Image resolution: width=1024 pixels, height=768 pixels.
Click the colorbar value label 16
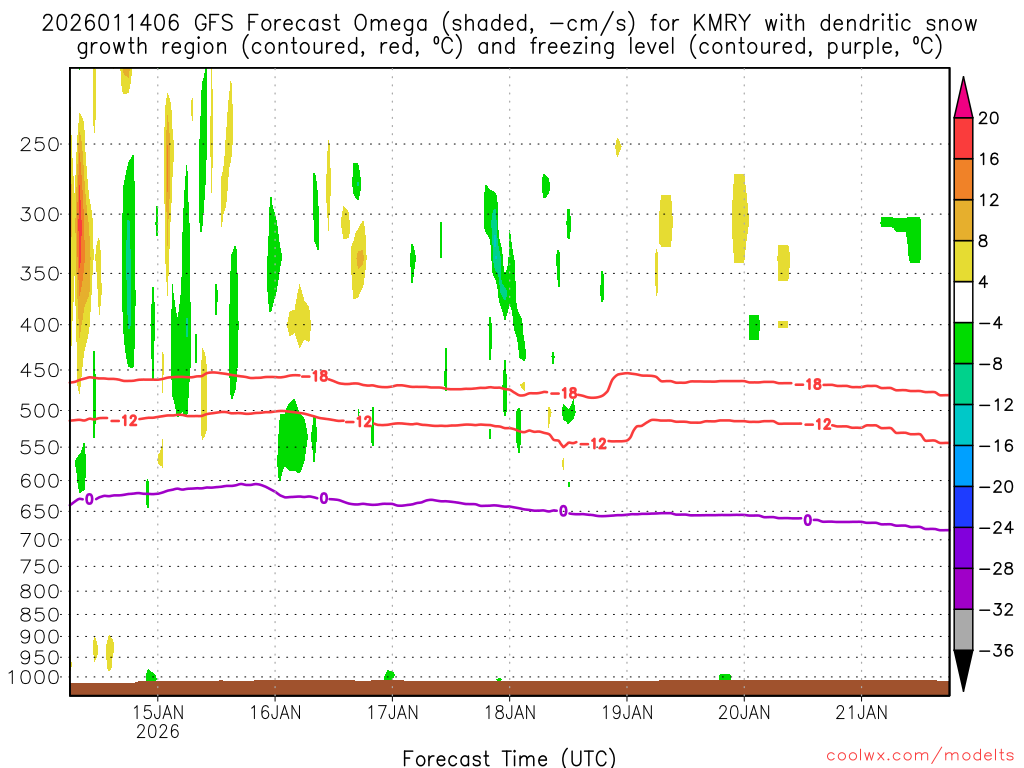coord(989,159)
